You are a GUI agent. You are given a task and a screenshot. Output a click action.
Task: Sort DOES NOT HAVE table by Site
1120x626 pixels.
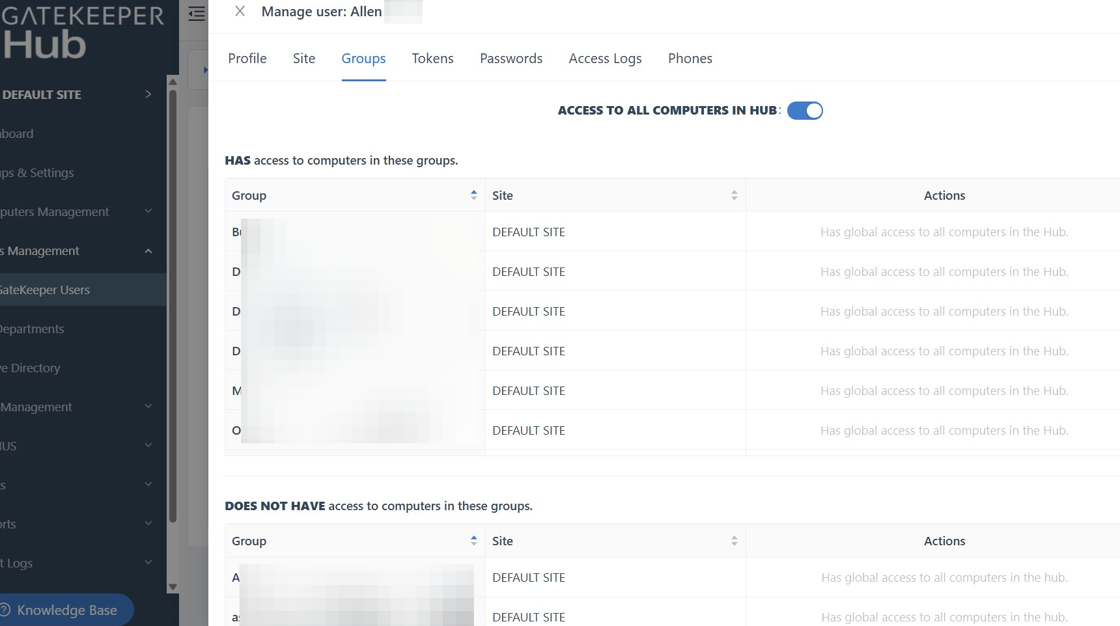tap(734, 541)
